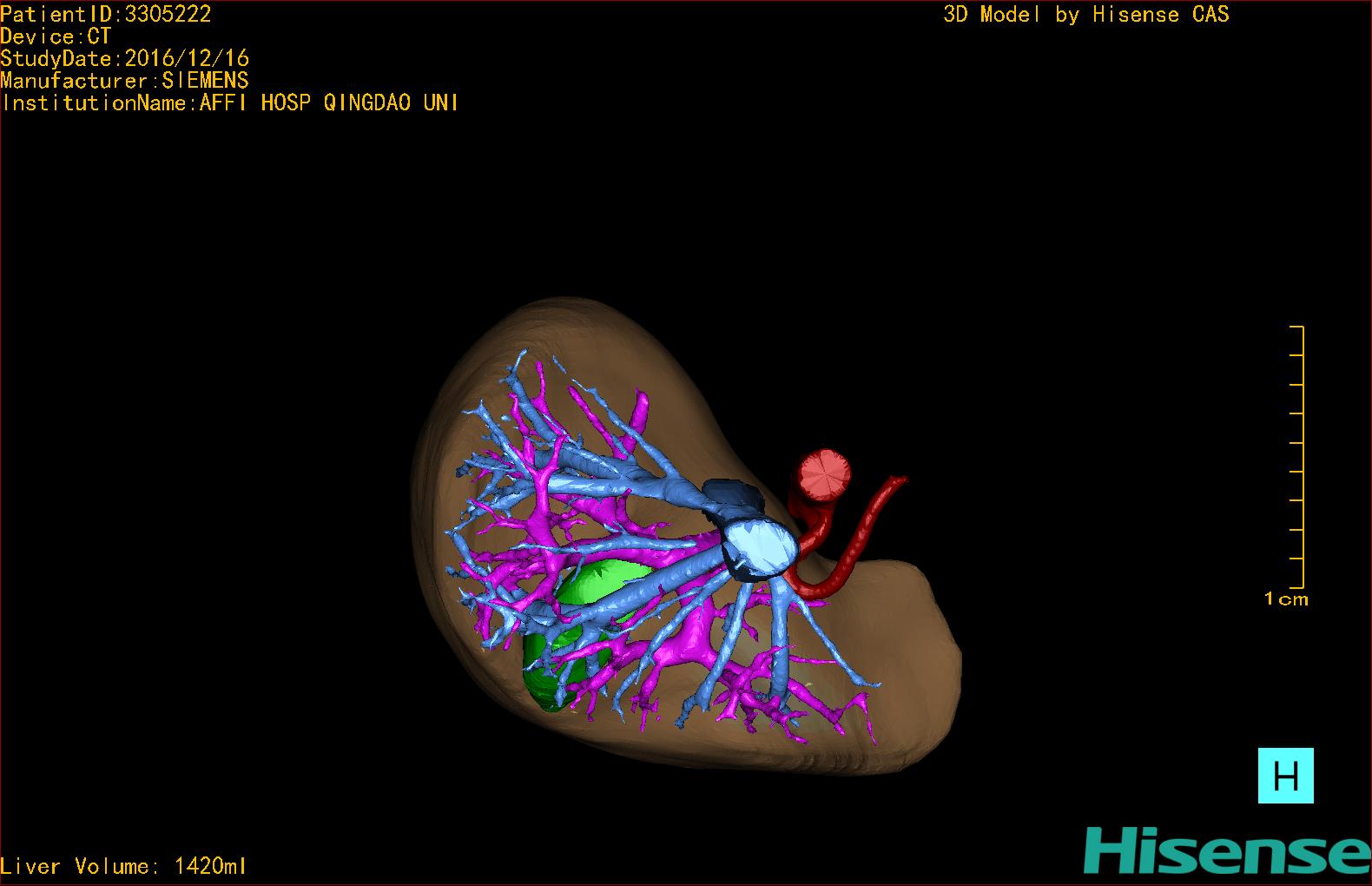This screenshot has width=1372, height=886.
Task: Click the yellow scale ruler bar
Action: pyautogui.click(x=1297, y=457)
